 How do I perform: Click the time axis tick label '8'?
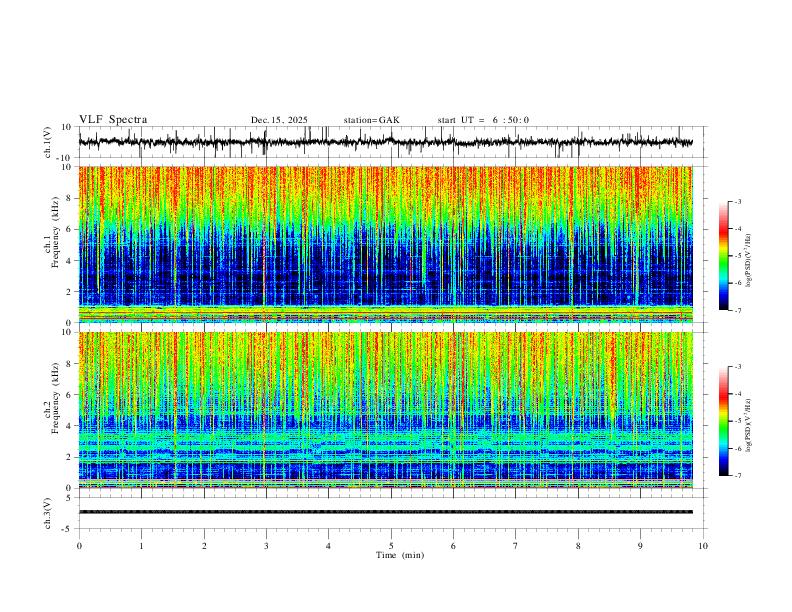click(x=578, y=546)
